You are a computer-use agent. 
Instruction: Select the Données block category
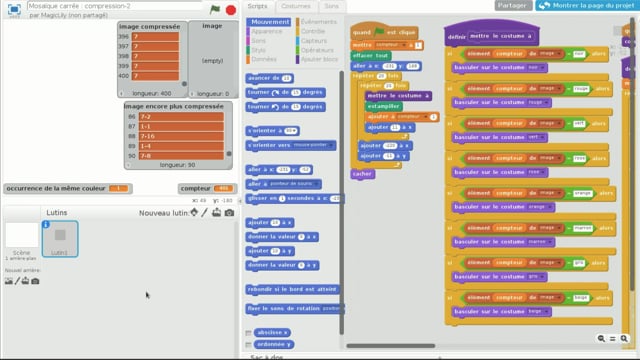264,60
